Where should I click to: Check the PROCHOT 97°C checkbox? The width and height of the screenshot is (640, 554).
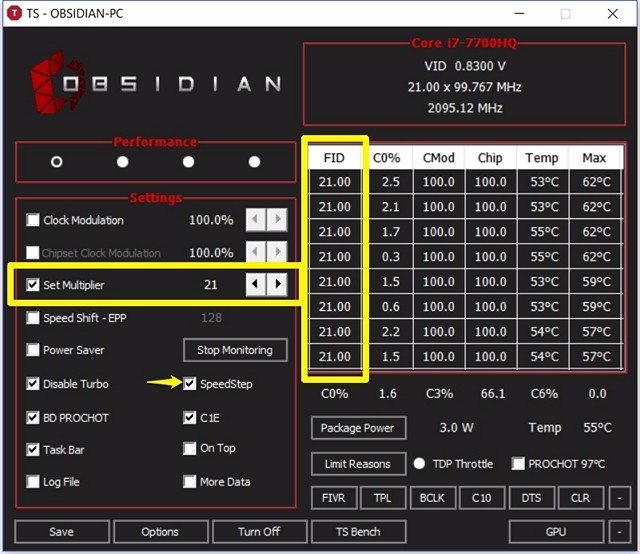[518, 464]
